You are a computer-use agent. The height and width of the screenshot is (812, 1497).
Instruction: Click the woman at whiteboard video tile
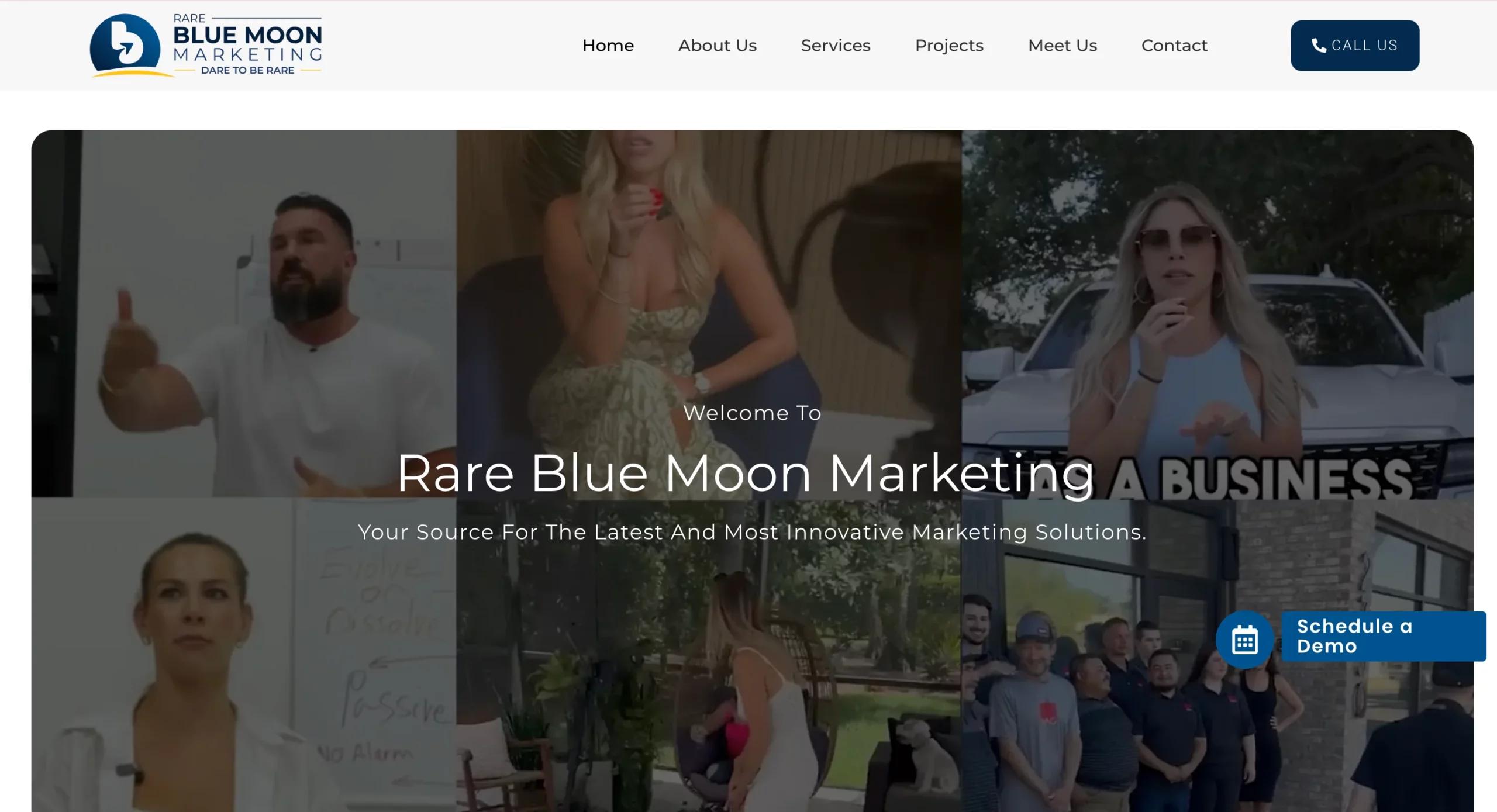(x=244, y=655)
